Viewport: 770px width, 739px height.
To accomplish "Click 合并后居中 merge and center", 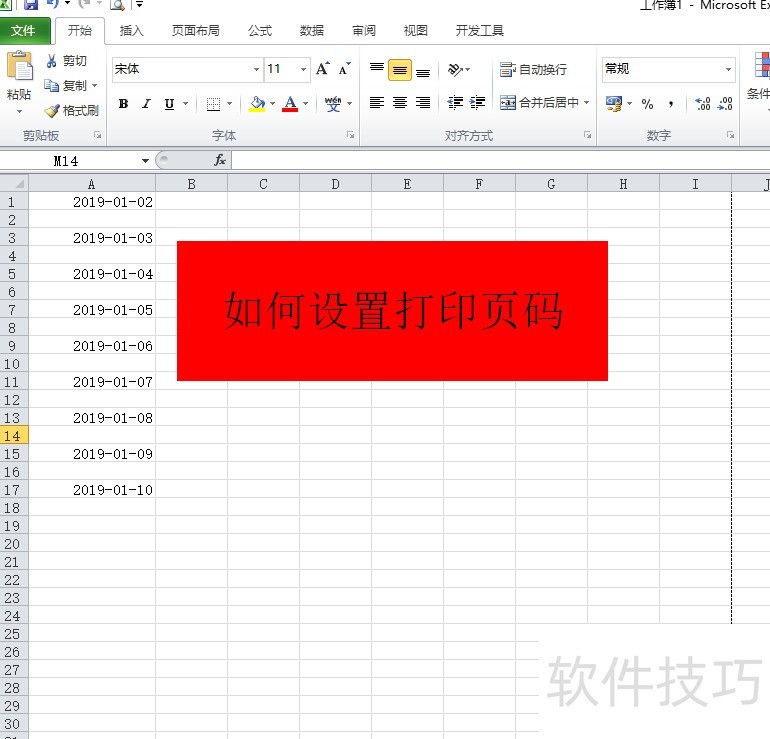I will [539, 103].
